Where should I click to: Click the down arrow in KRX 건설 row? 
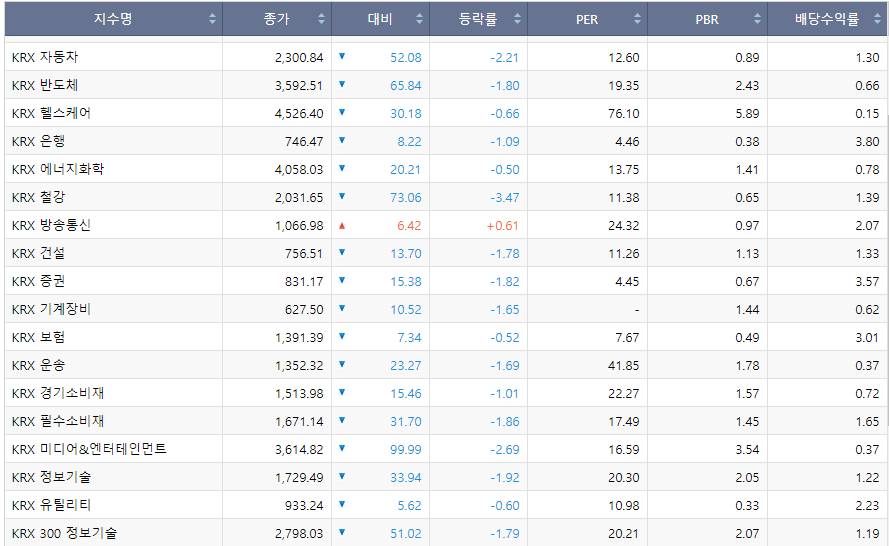point(342,252)
